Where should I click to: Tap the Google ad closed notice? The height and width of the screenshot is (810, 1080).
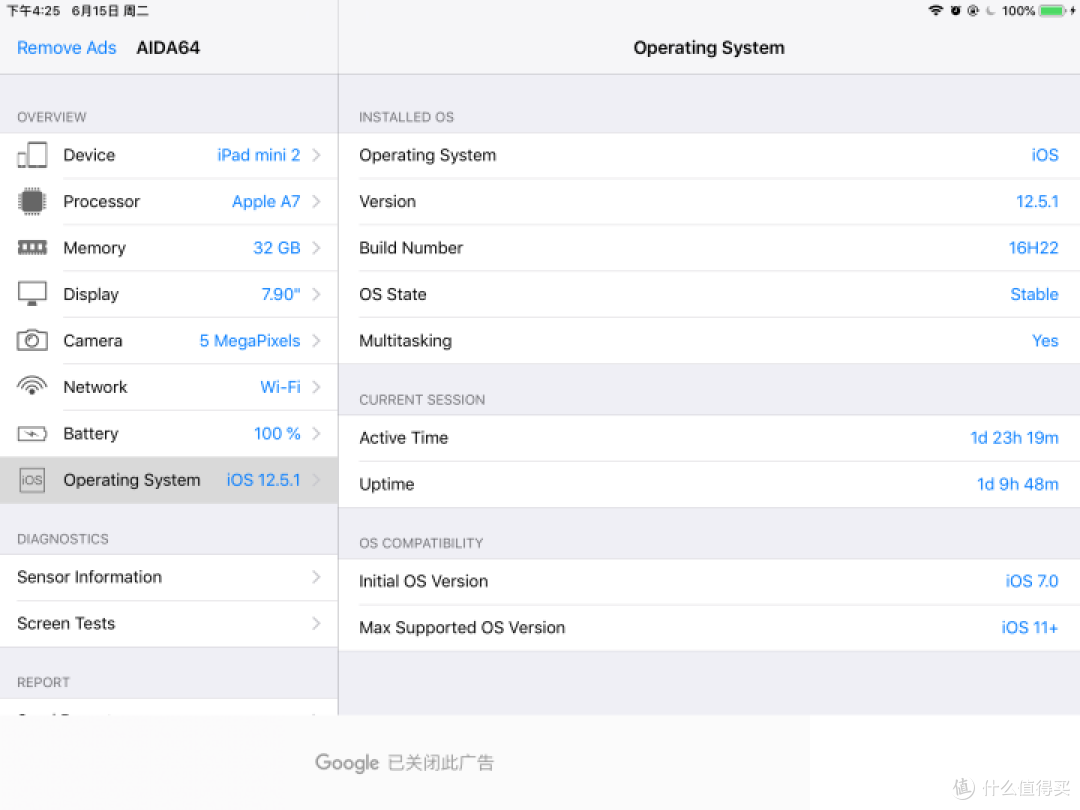tap(404, 762)
